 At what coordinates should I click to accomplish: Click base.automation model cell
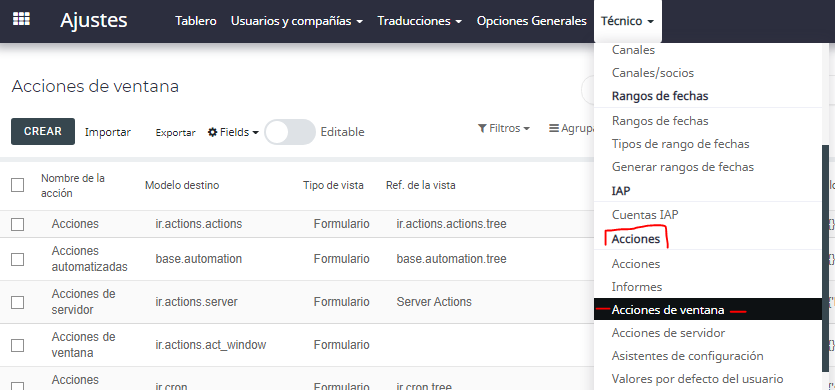click(199, 259)
